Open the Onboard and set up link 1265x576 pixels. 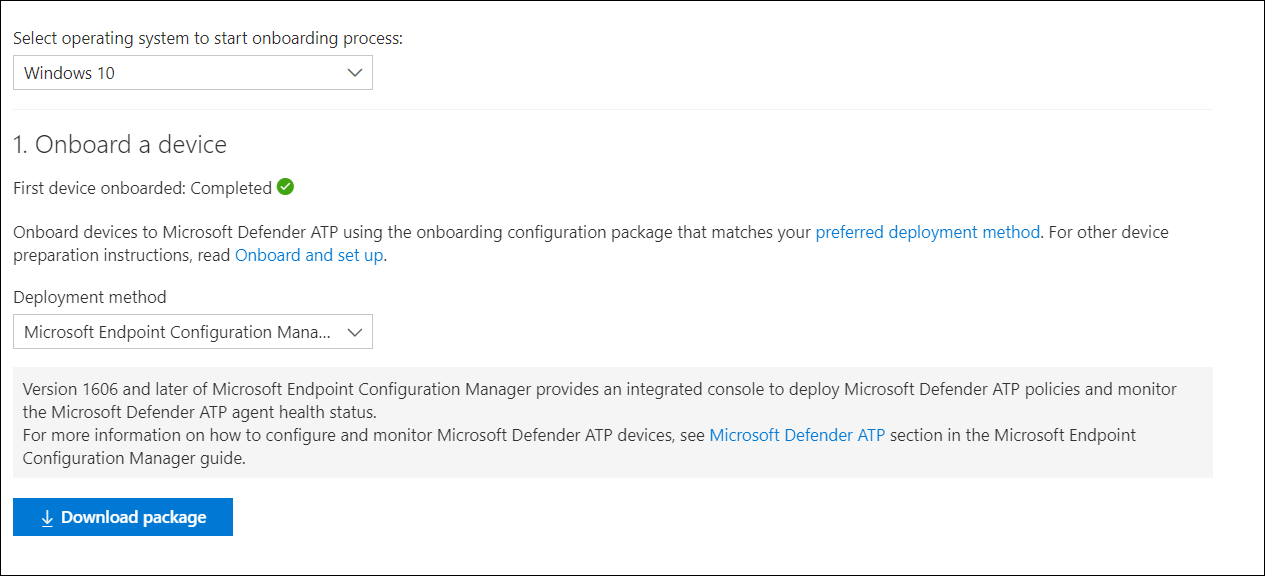coord(308,255)
